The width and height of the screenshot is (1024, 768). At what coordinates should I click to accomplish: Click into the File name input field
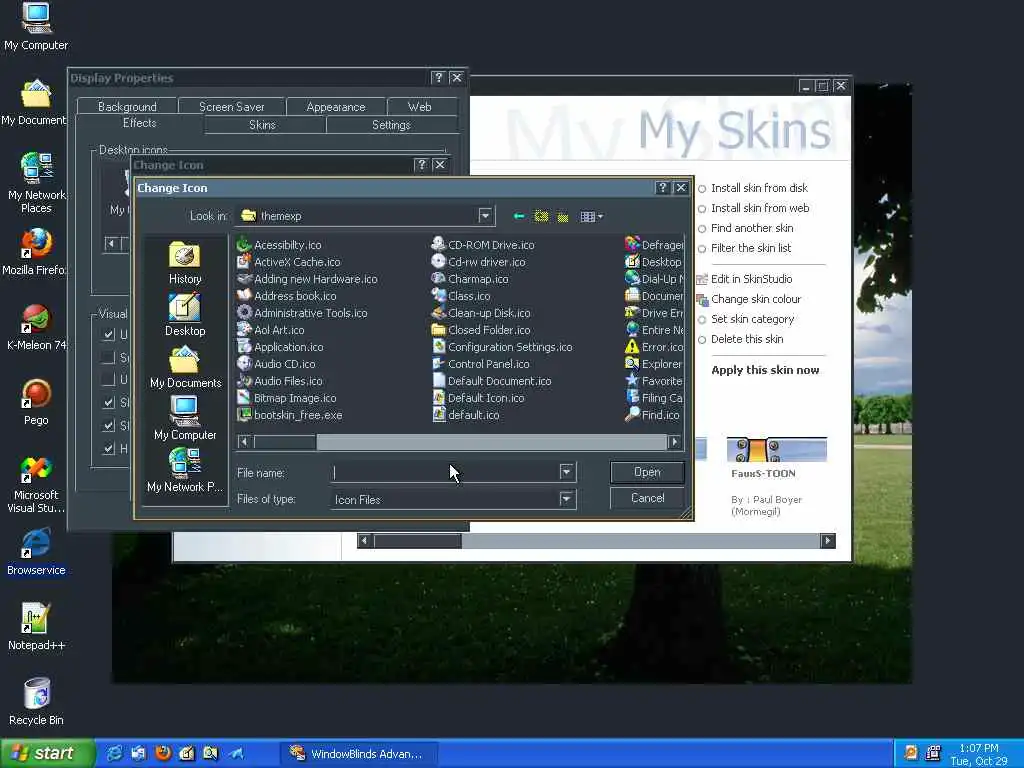click(x=445, y=472)
